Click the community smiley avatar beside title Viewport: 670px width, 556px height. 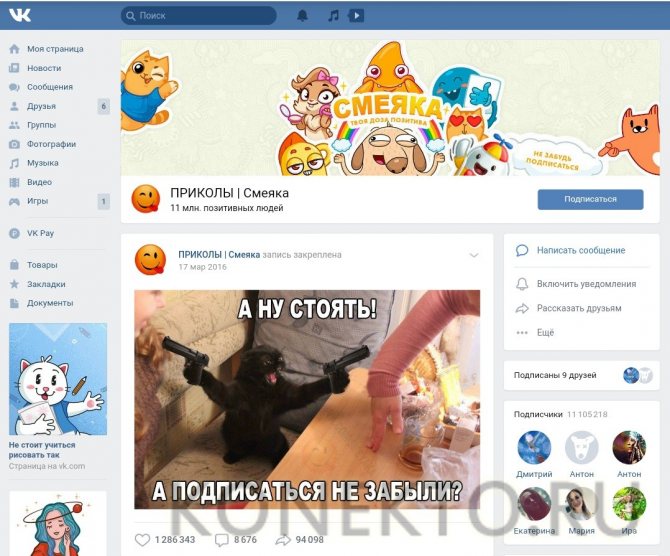pos(146,199)
